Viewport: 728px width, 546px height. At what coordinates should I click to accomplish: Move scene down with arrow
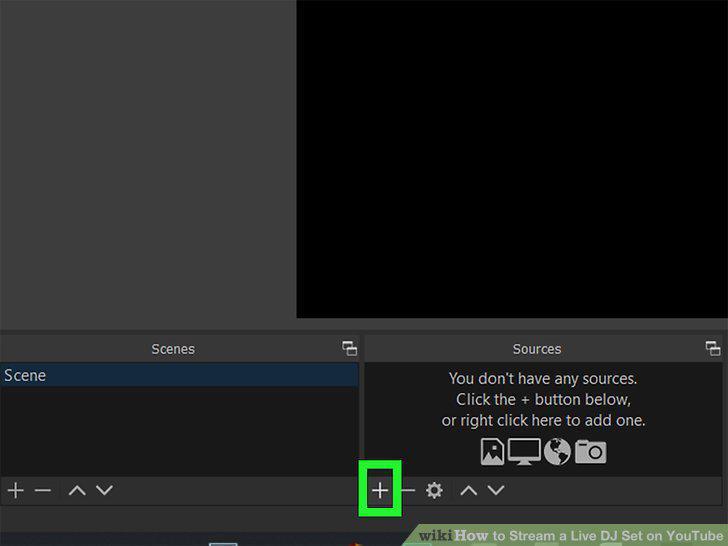pyautogui.click(x=104, y=490)
